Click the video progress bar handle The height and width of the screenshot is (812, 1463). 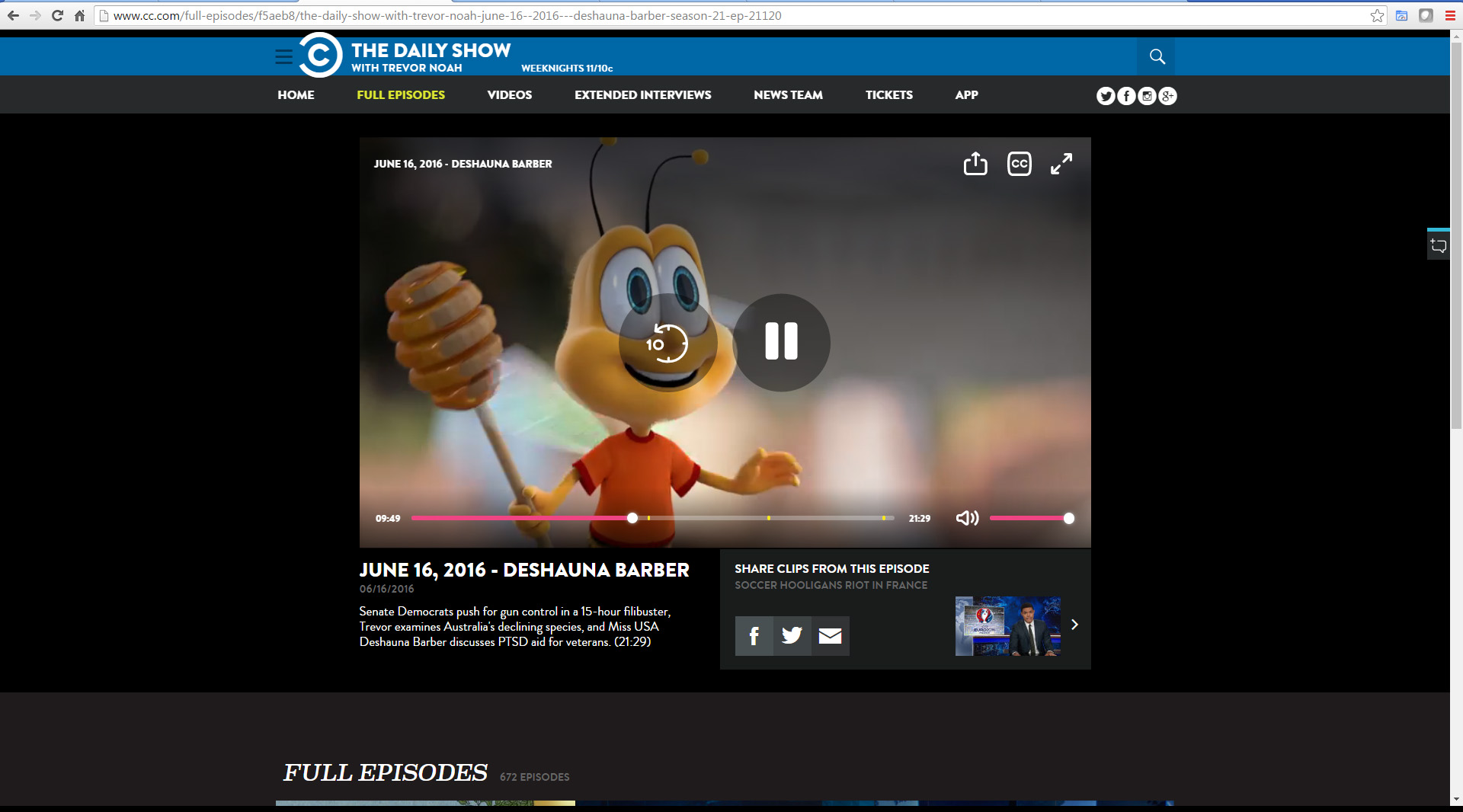[632, 518]
